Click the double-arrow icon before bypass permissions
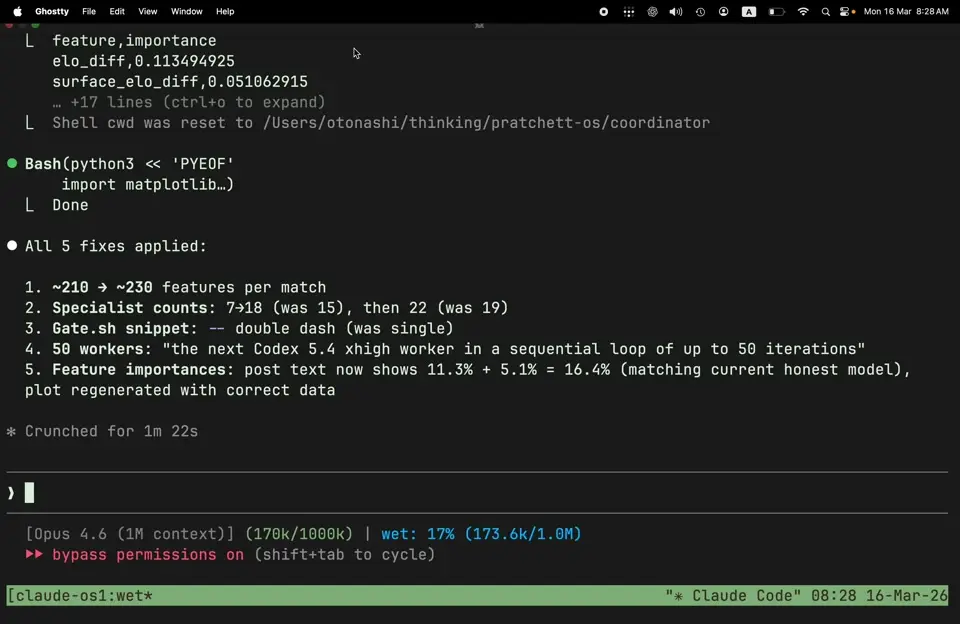The width and height of the screenshot is (960, 624). (x=34, y=554)
